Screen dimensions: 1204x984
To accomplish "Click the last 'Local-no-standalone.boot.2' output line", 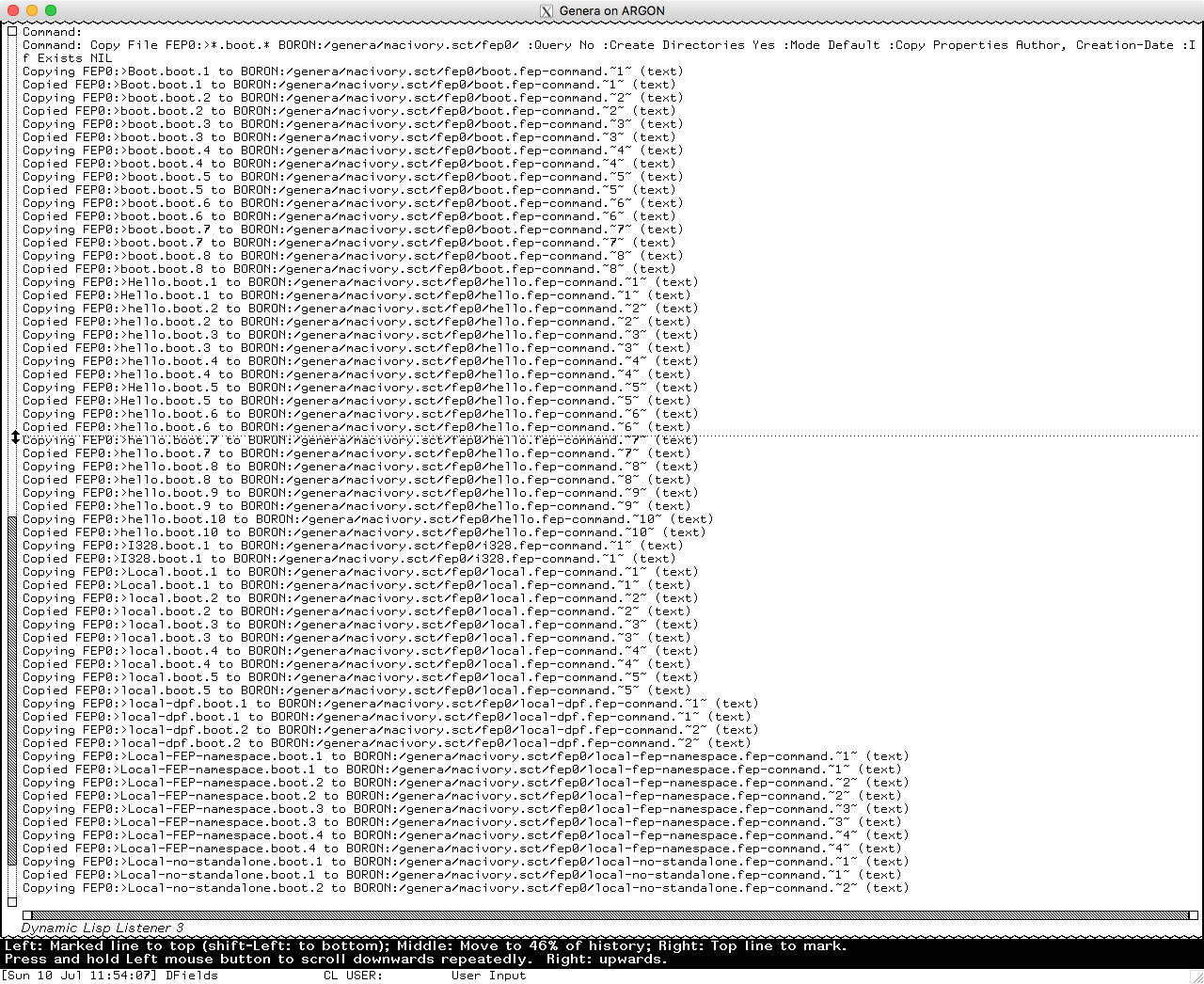I will click(x=465, y=888).
